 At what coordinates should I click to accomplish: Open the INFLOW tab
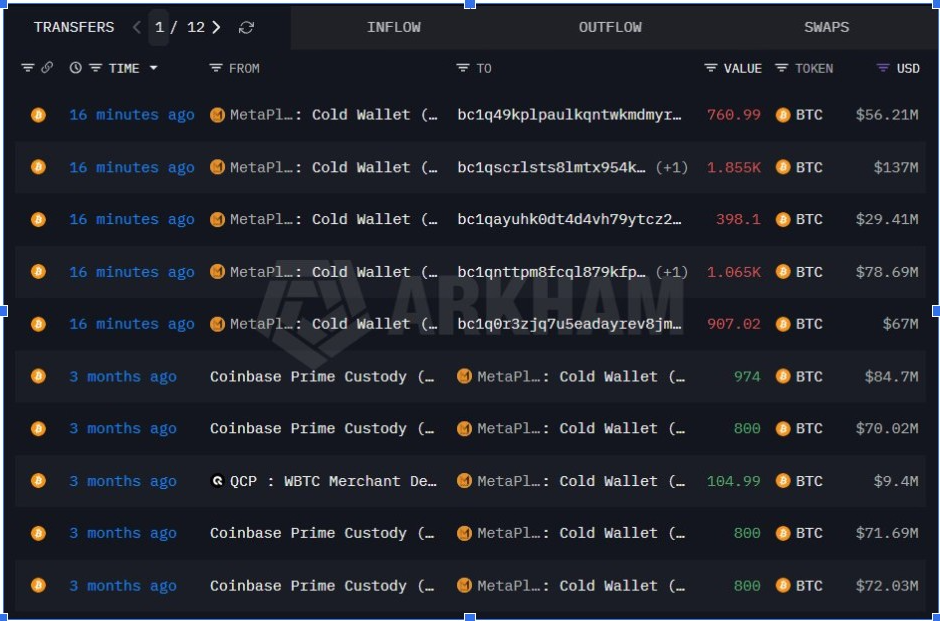tap(394, 28)
